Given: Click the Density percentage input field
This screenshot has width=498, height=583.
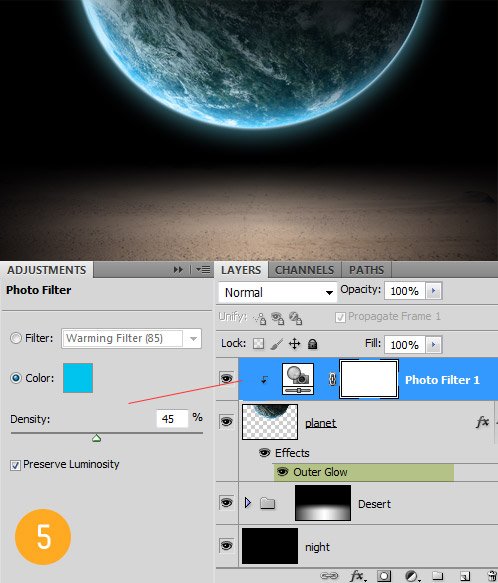Looking at the screenshot, I should [x=172, y=419].
